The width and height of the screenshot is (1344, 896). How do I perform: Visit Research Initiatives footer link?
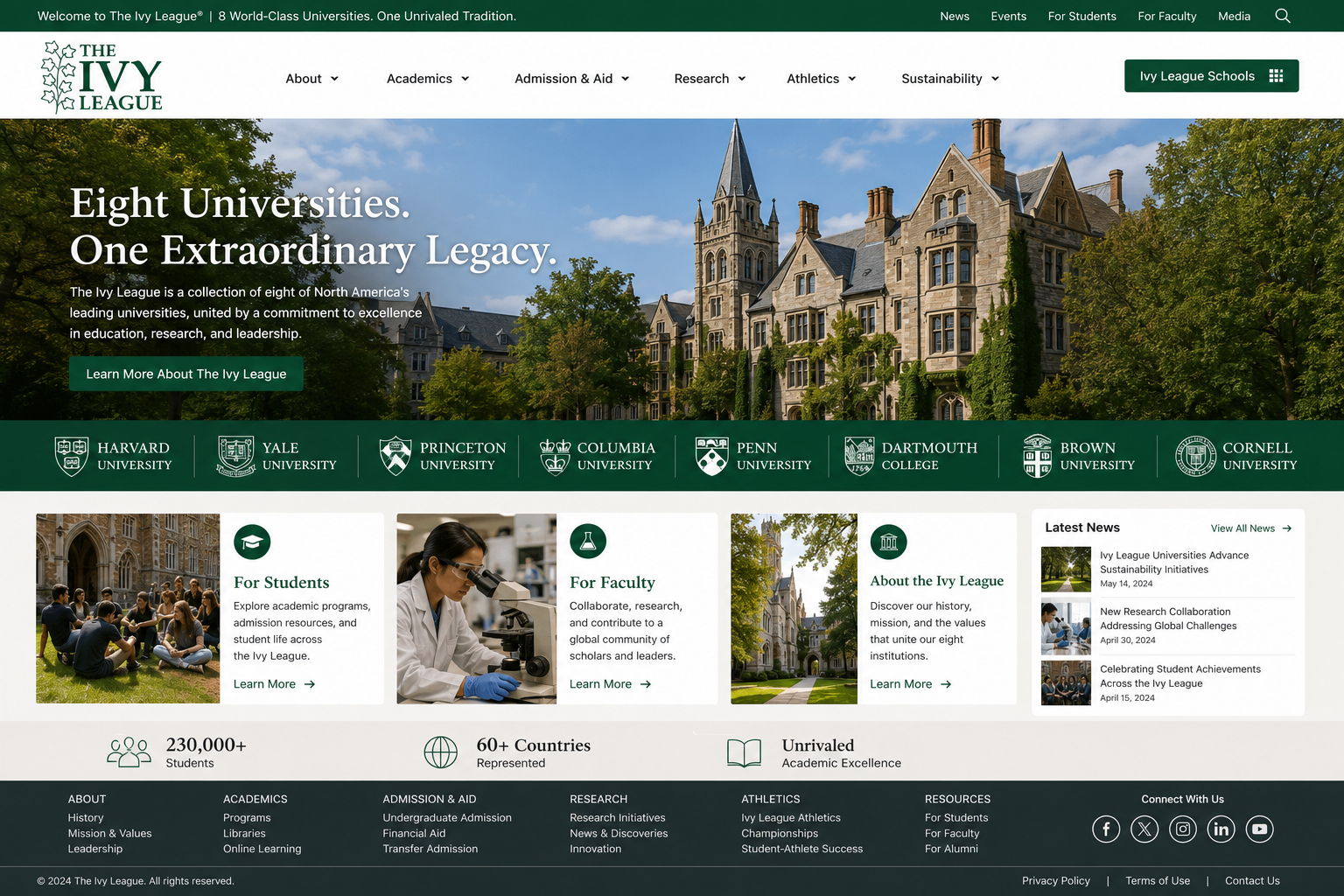pos(618,818)
